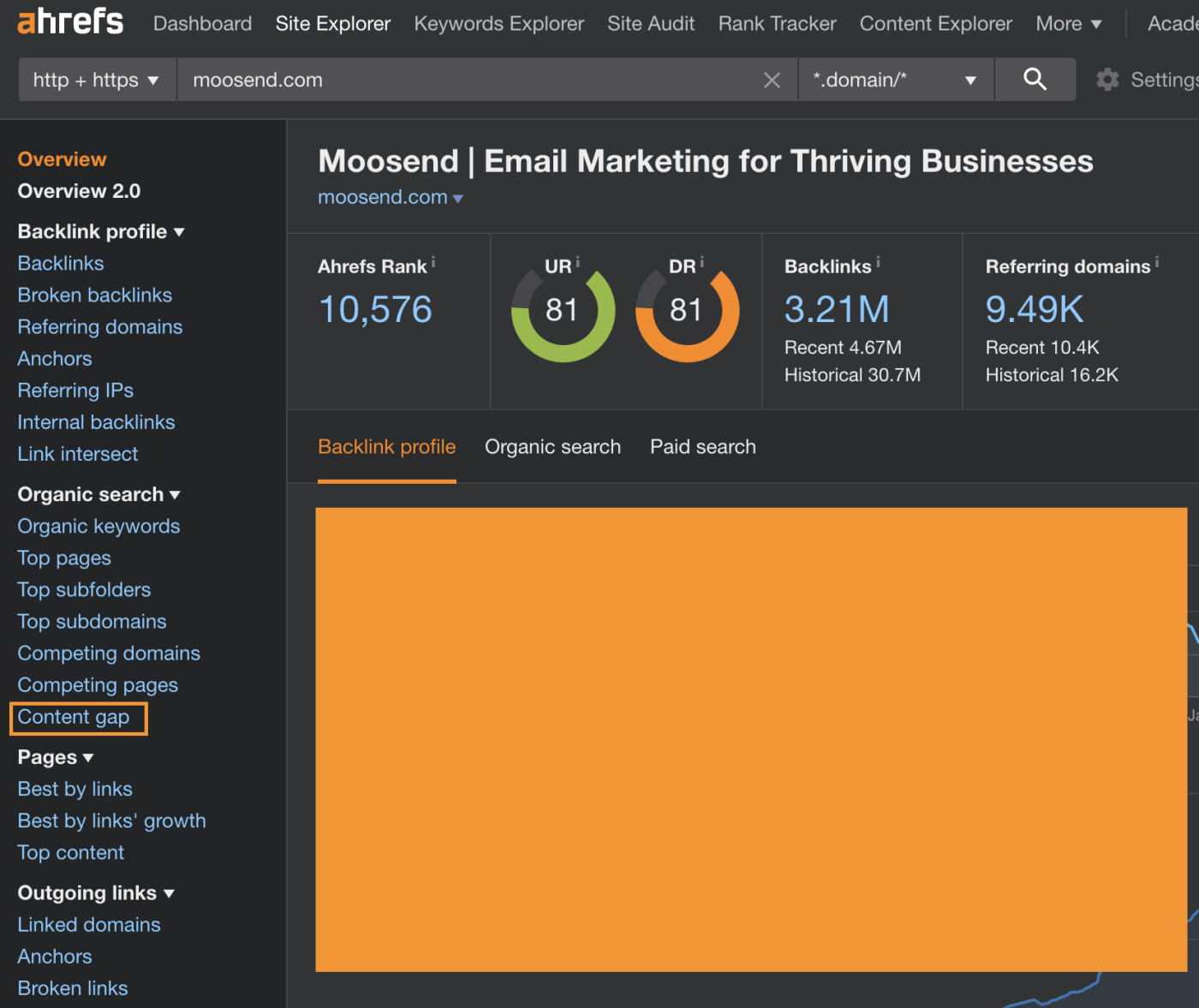Viewport: 1199px width, 1008px height.
Task: Open the http + https protocol dropdown
Action: (x=97, y=80)
